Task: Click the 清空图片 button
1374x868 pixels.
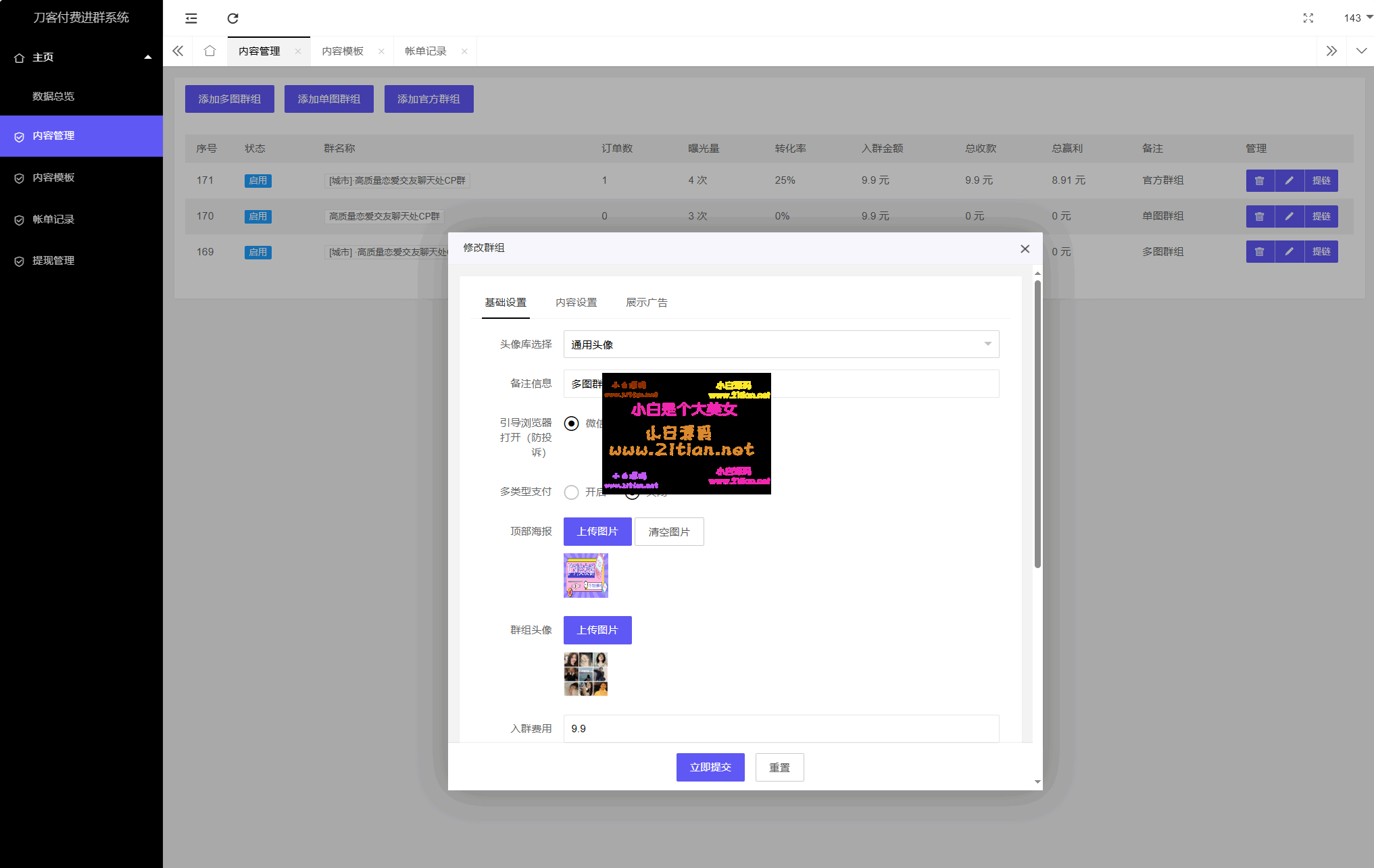Action: coord(668,532)
